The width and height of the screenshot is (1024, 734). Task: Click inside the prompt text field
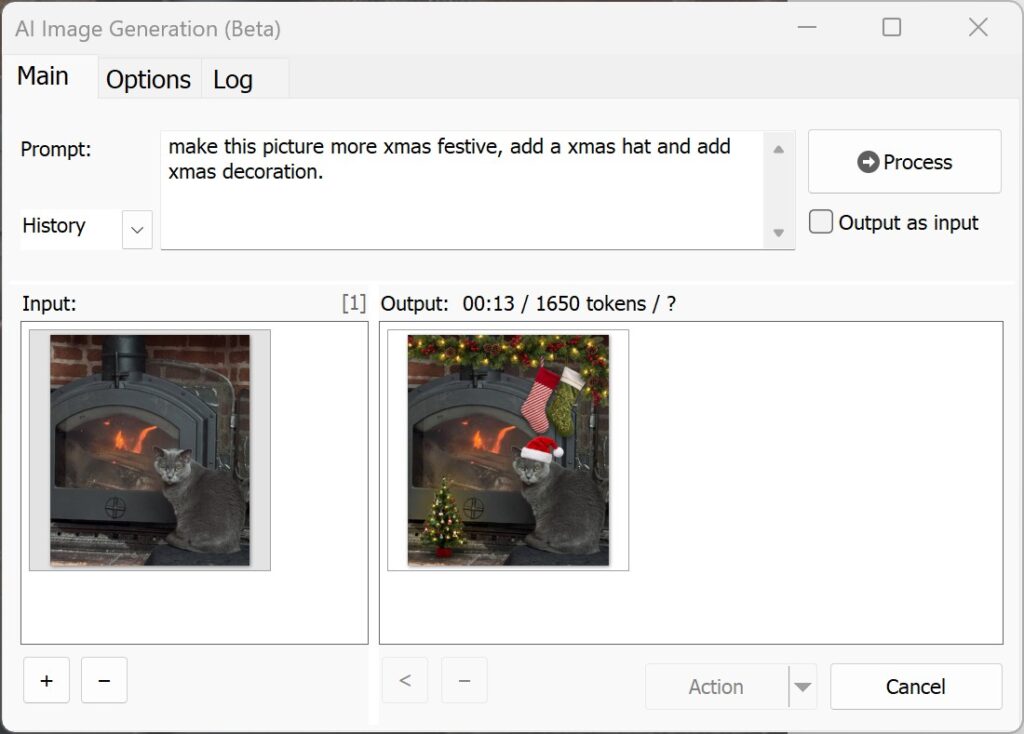(465, 190)
